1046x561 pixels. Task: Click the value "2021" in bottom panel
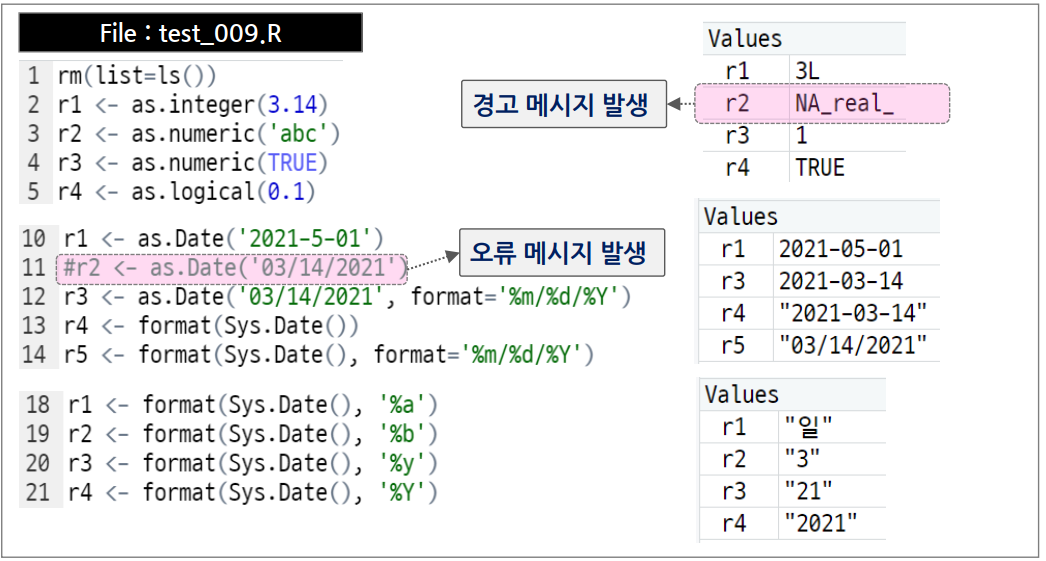821,523
